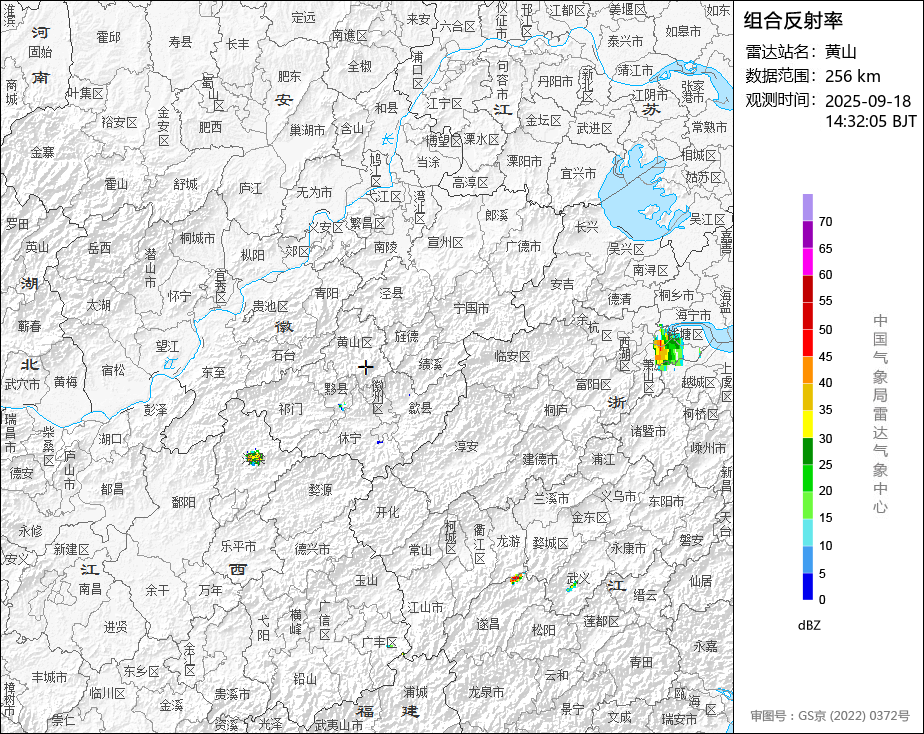The height and width of the screenshot is (734, 924).
Task: Click the 开化 map label
Action: click(388, 513)
